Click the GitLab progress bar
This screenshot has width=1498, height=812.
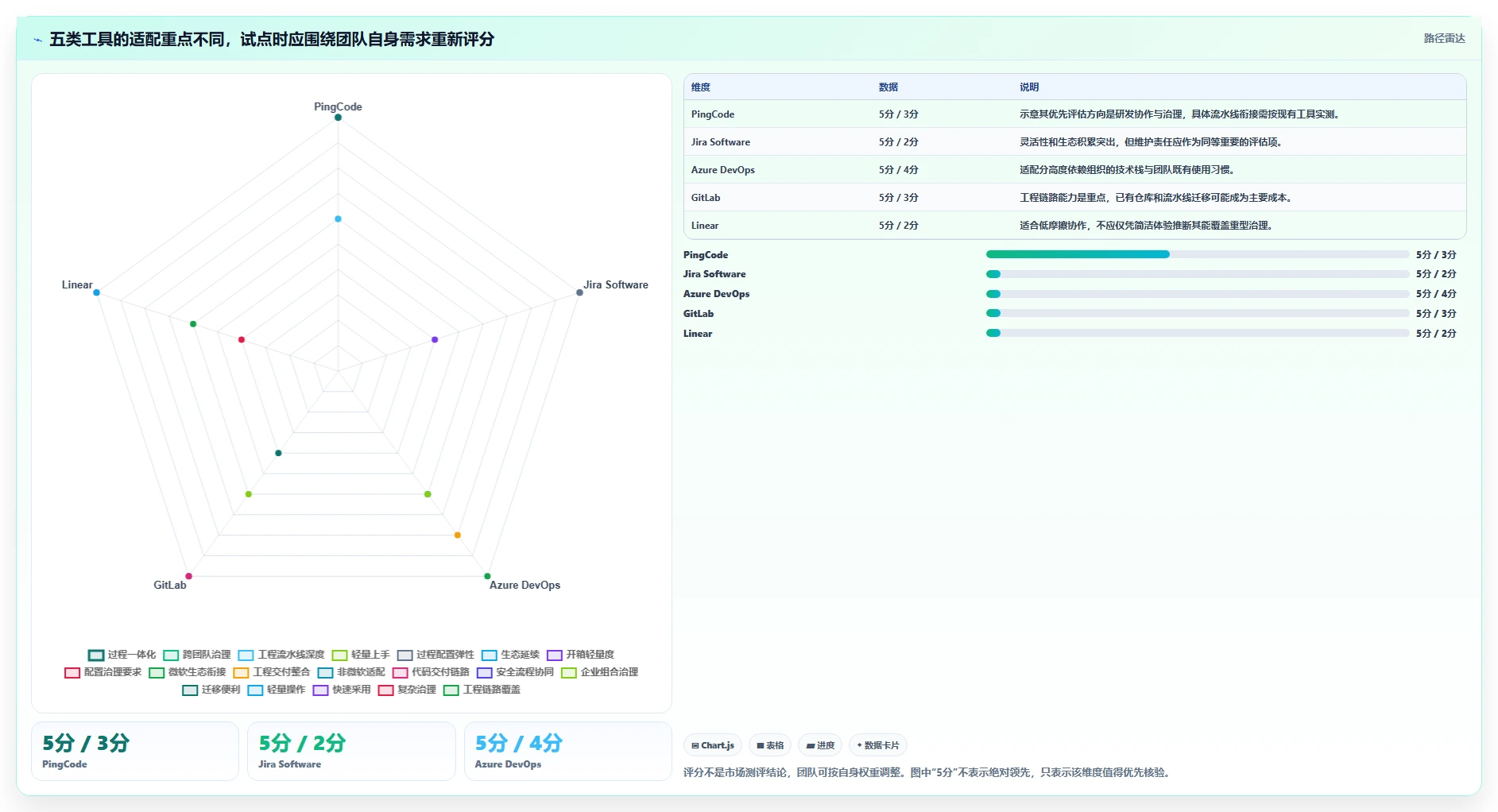pyautogui.click(x=1197, y=313)
